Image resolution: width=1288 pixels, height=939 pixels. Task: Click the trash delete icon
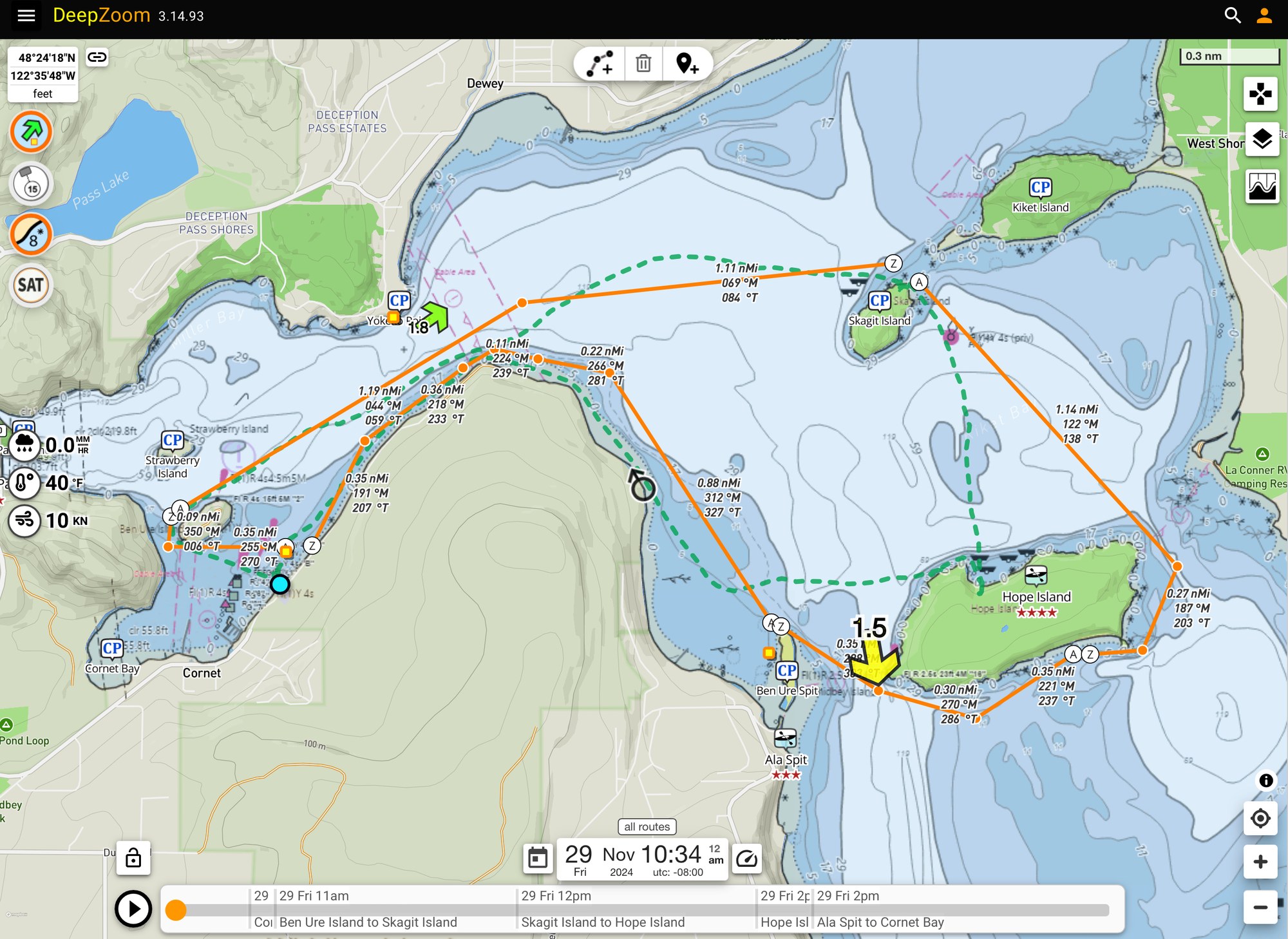[643, 64]
